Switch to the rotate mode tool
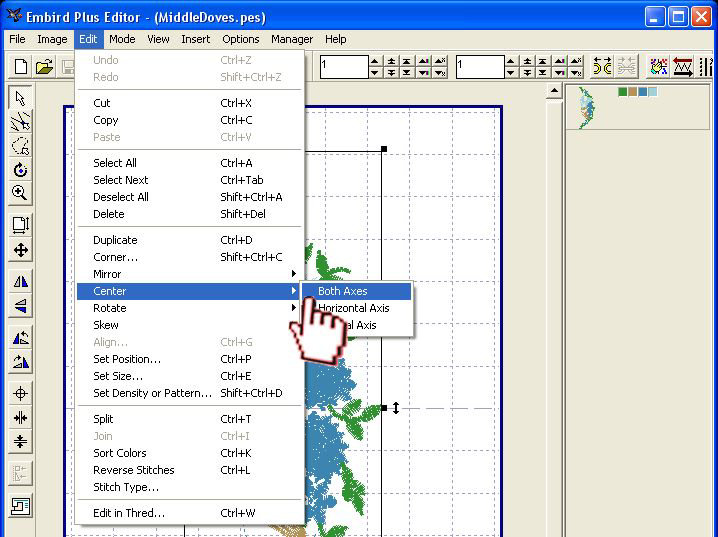Viewport: 718px width, 537px height. pos(20,170)
